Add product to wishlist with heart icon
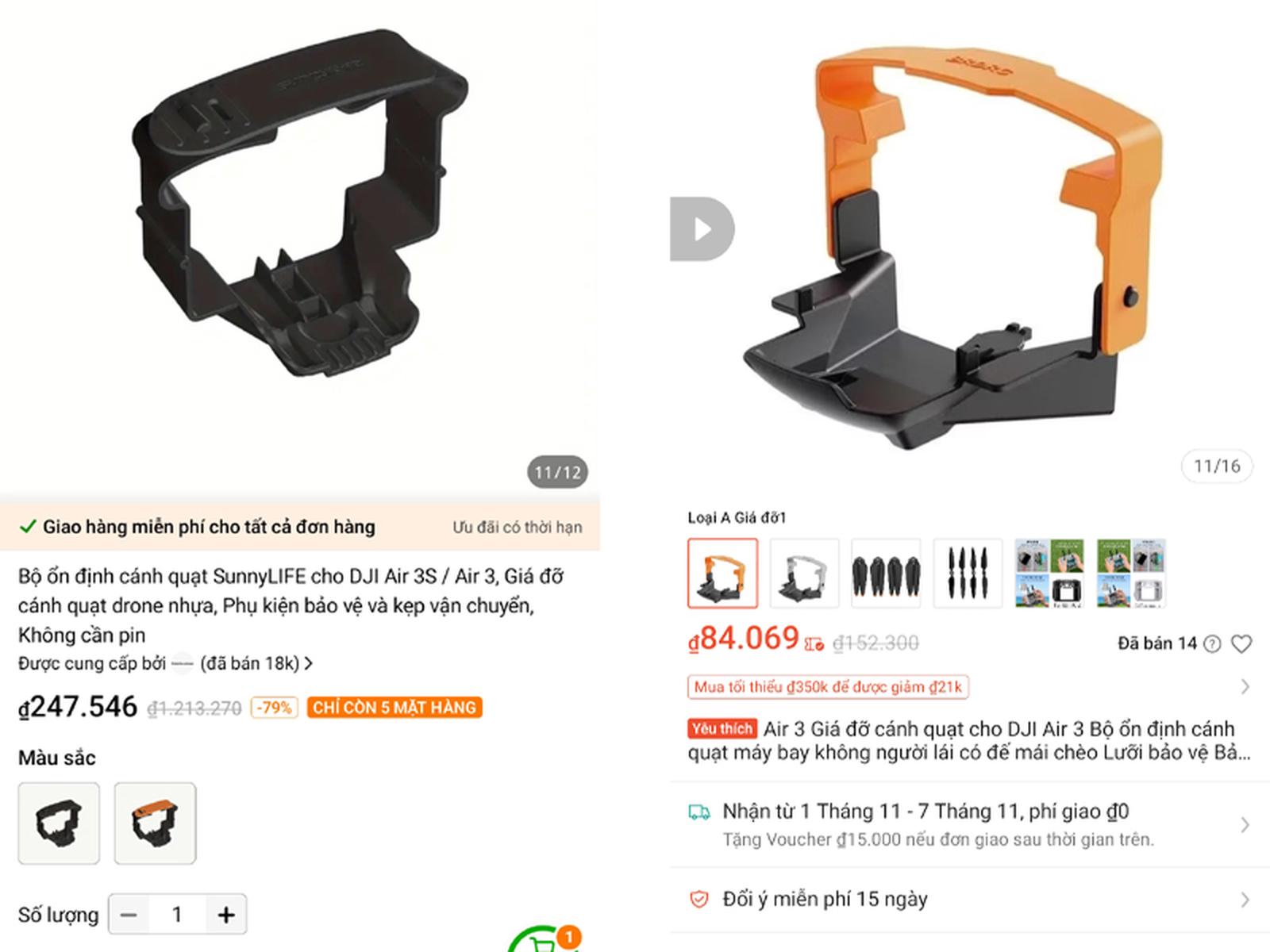Image resolution: width=1270 pixels, height=952 pixels. (x=1241, y=643)
